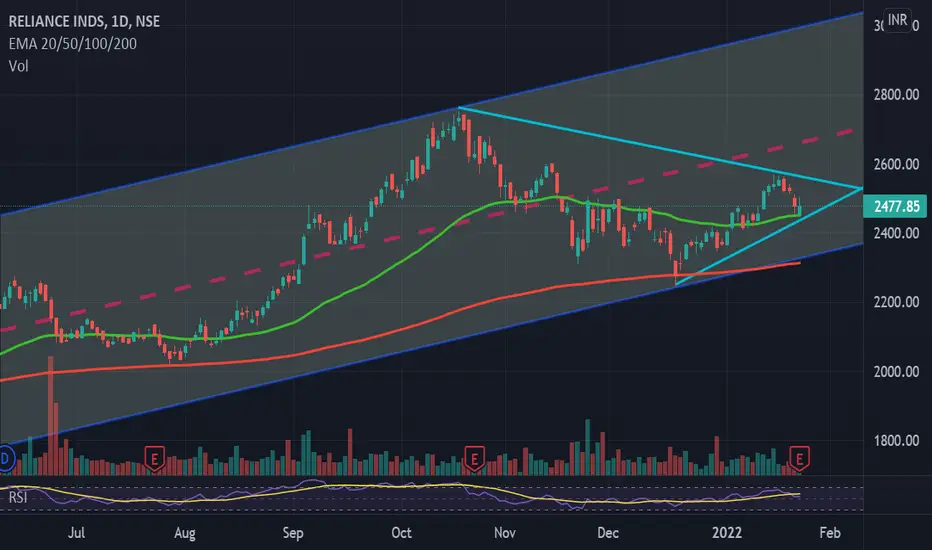The height and width of the screenshot is (550, 932).
Task: Open the INR currency selector
Action: click(897, 20)
